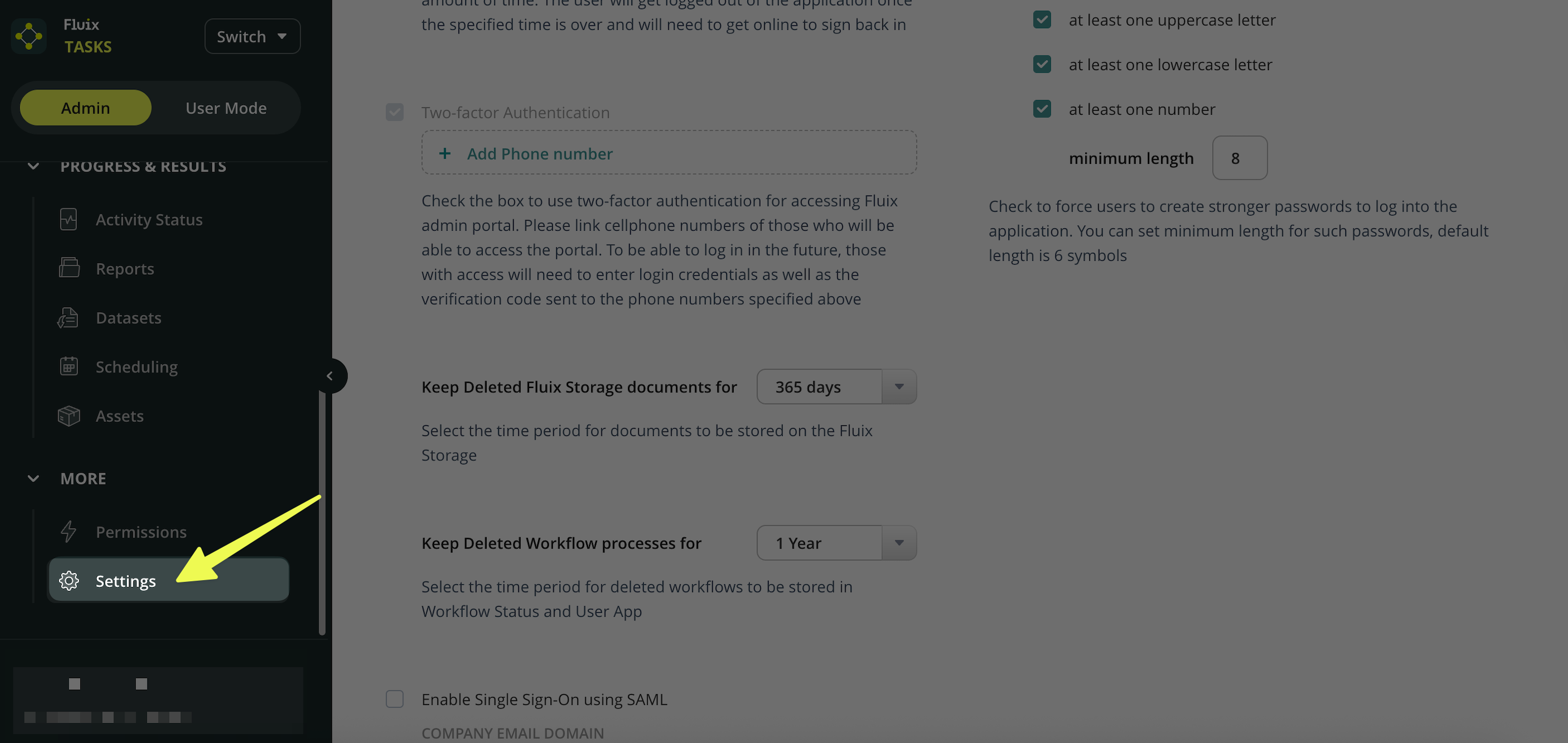Viewport: 1568px width, 743px height.
Task: Switch to the Admin mode tab
Action: tap(86, 108)
